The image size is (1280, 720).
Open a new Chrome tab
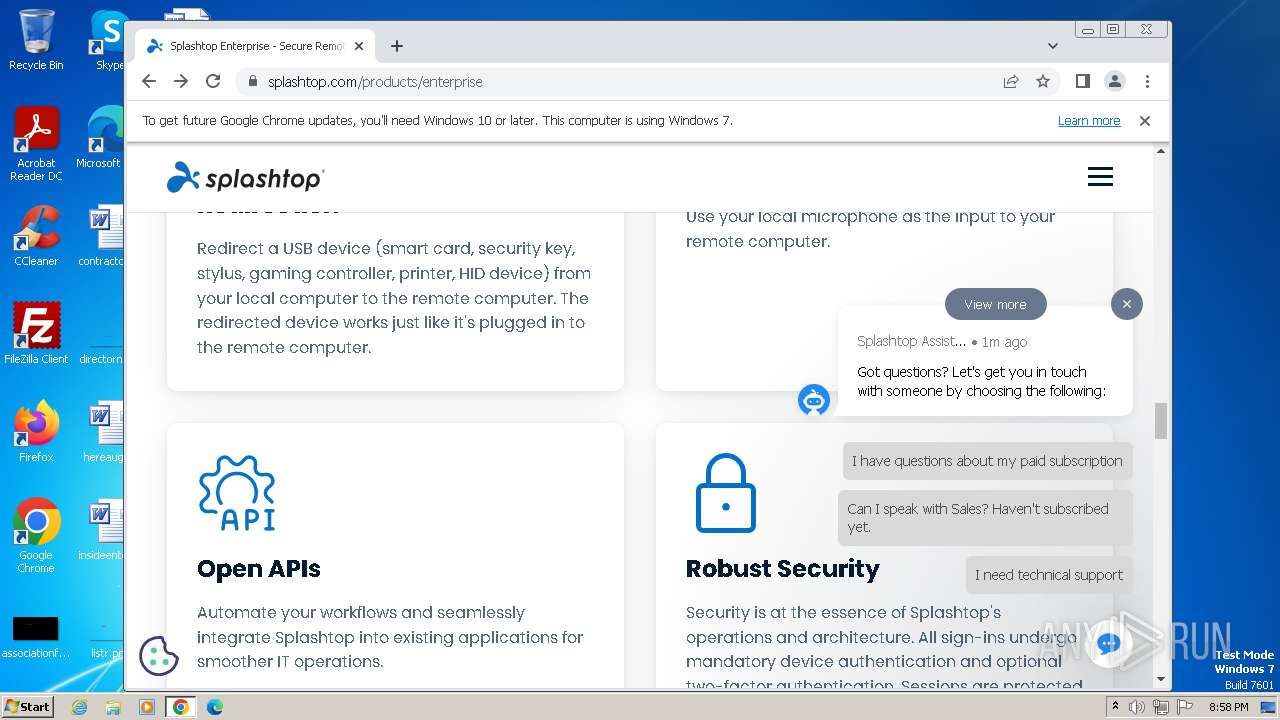point(397,46)
